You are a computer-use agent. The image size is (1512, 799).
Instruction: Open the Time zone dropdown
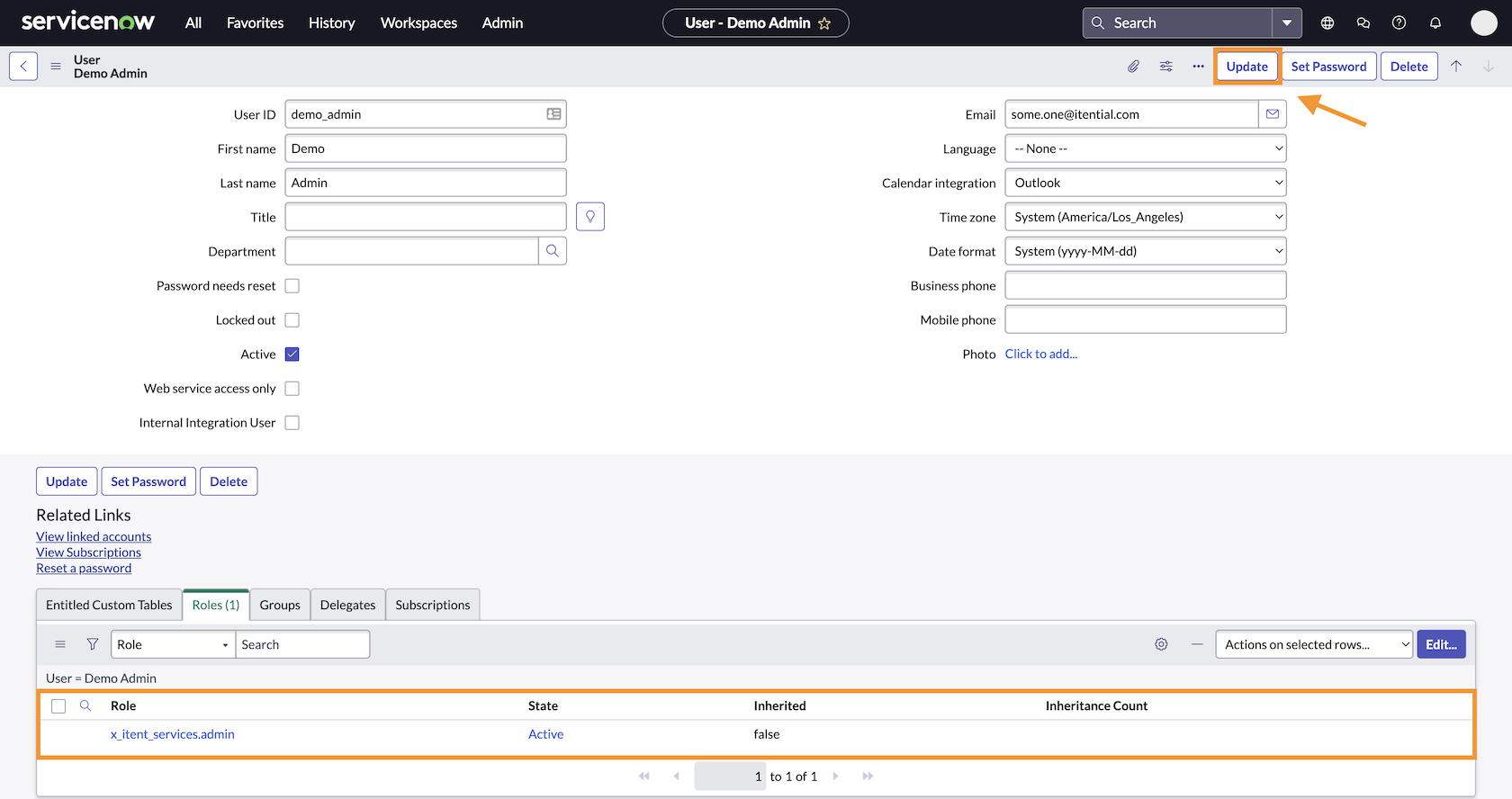[x=1145, y=217]
